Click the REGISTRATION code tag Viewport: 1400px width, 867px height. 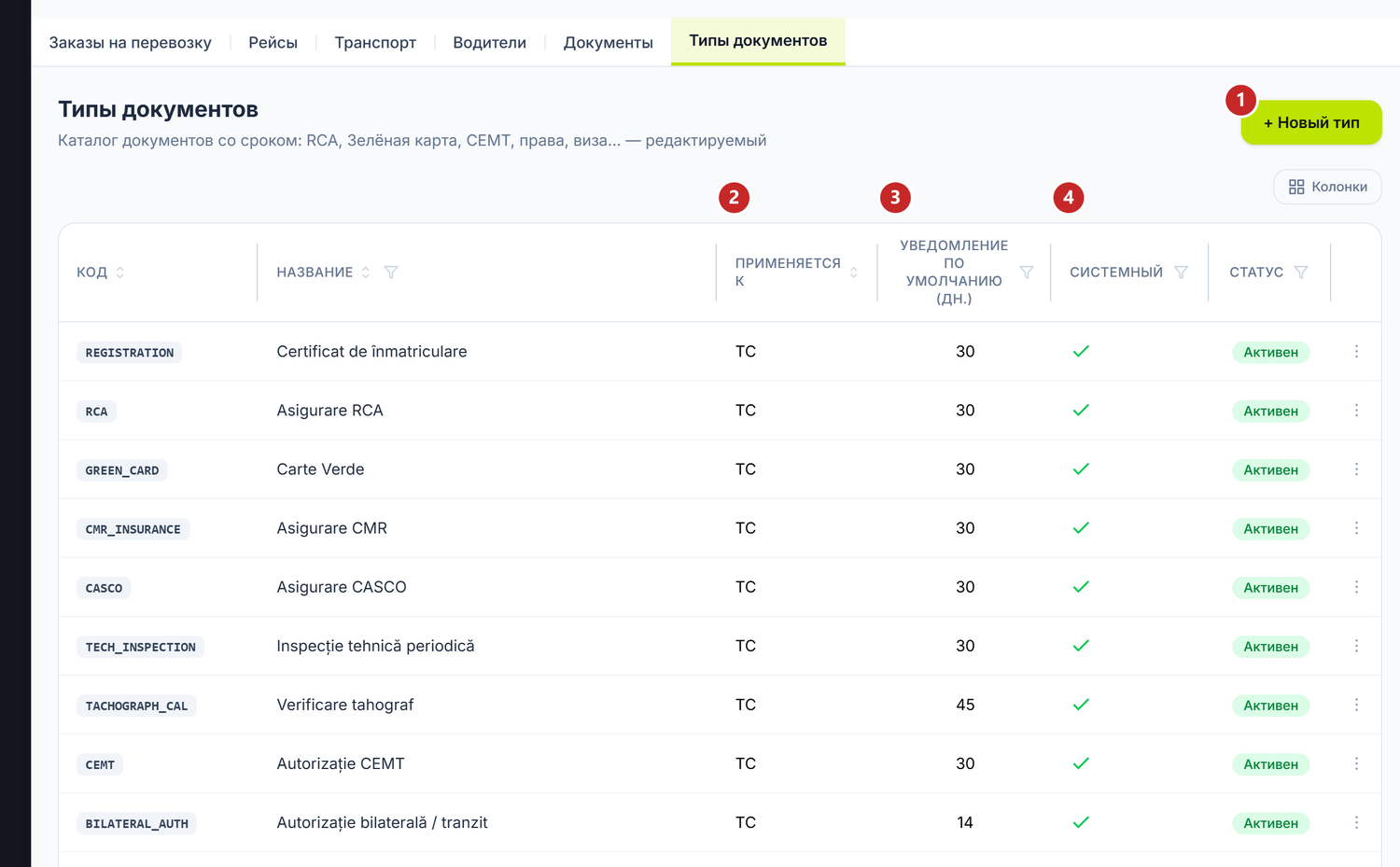coord(129,353)
